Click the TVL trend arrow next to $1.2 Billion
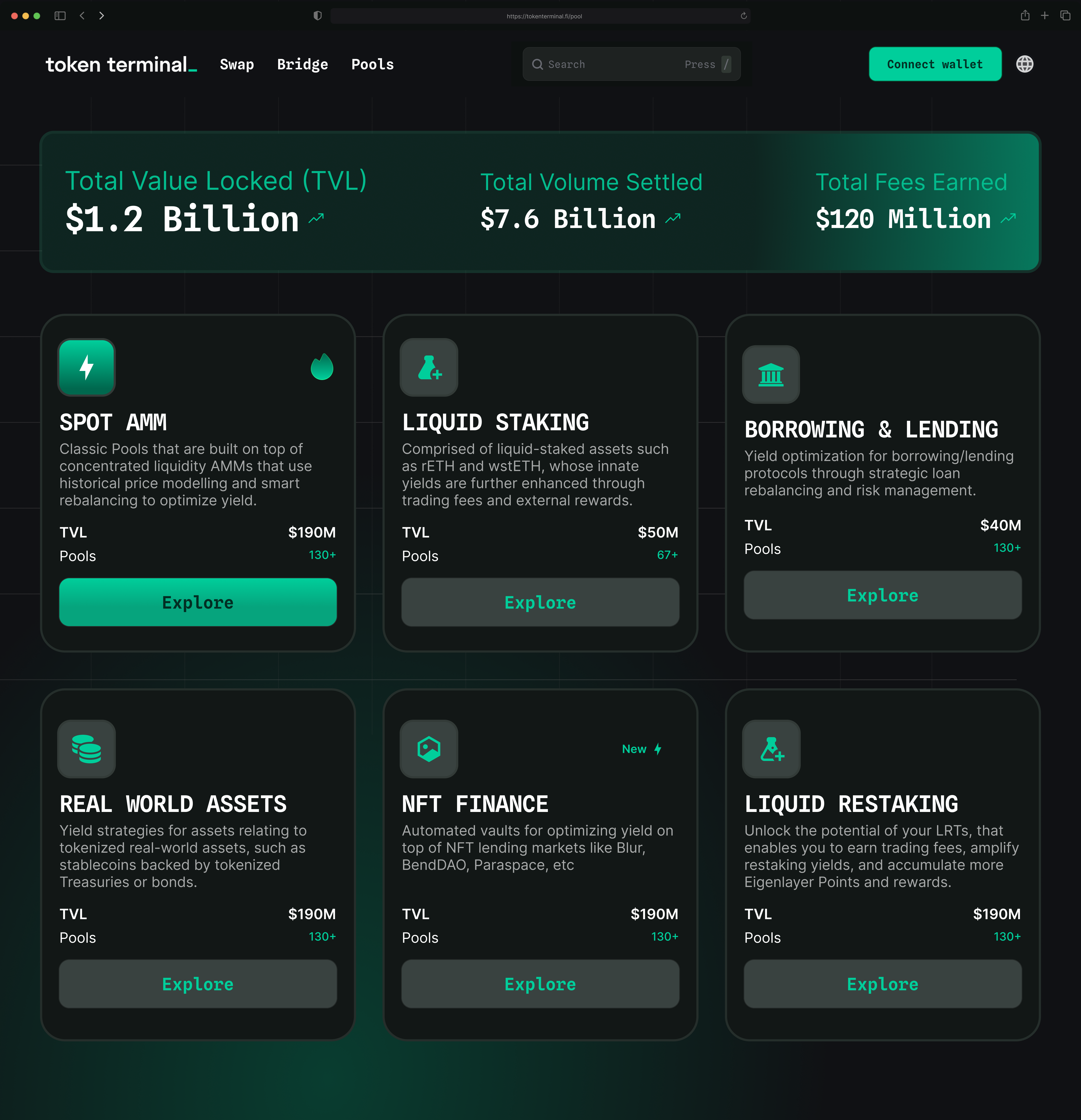Screen dimensions: 1081x1120 coord(315,218)
